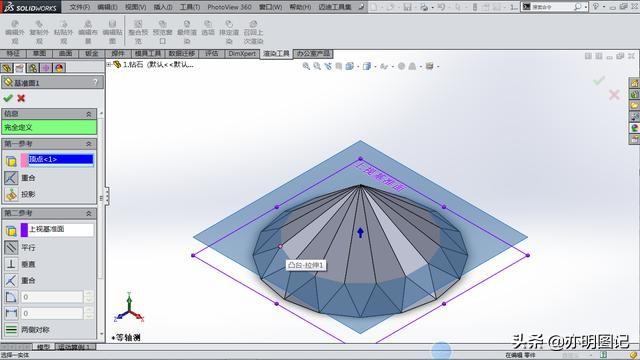This screenshot has height=360, width=640.
Task: Expand the 1.钻石 feature tree node
Action: (x=109, y=64)
